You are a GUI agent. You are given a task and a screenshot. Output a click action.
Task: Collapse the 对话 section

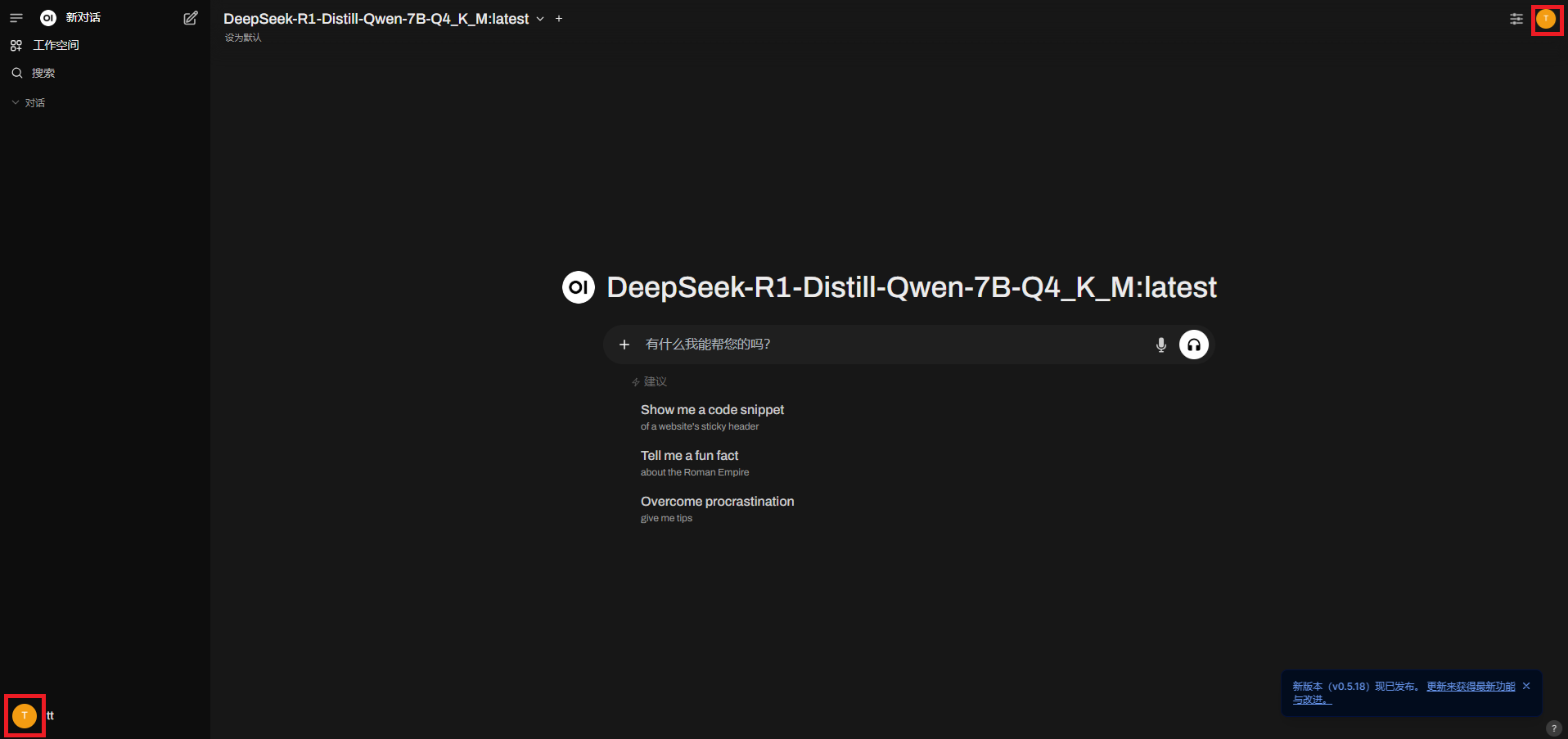pyautogui.click(x=29, y=103)
